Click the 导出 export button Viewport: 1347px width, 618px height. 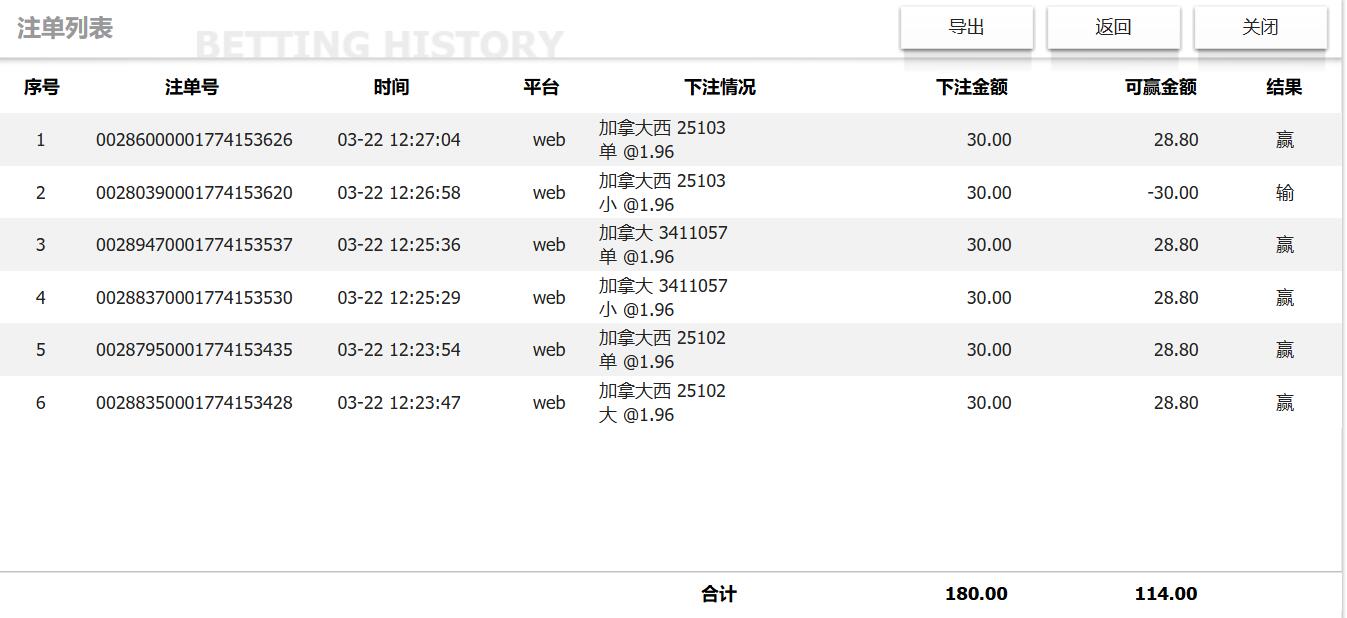pos(966,27)
